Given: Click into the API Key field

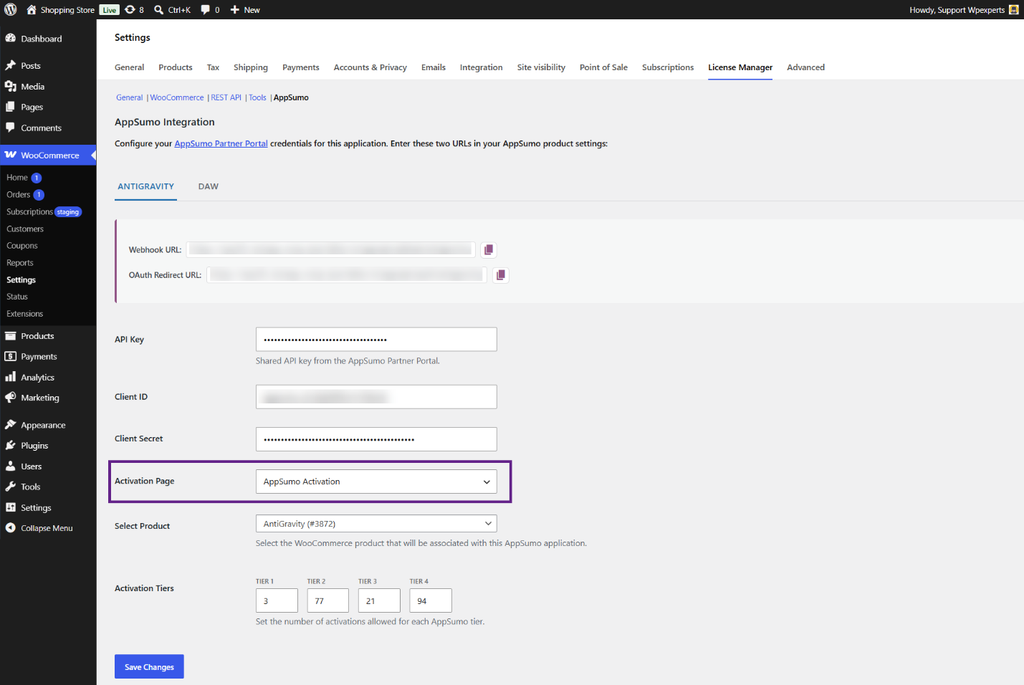Looking at the screenshot, I should 376,340.
